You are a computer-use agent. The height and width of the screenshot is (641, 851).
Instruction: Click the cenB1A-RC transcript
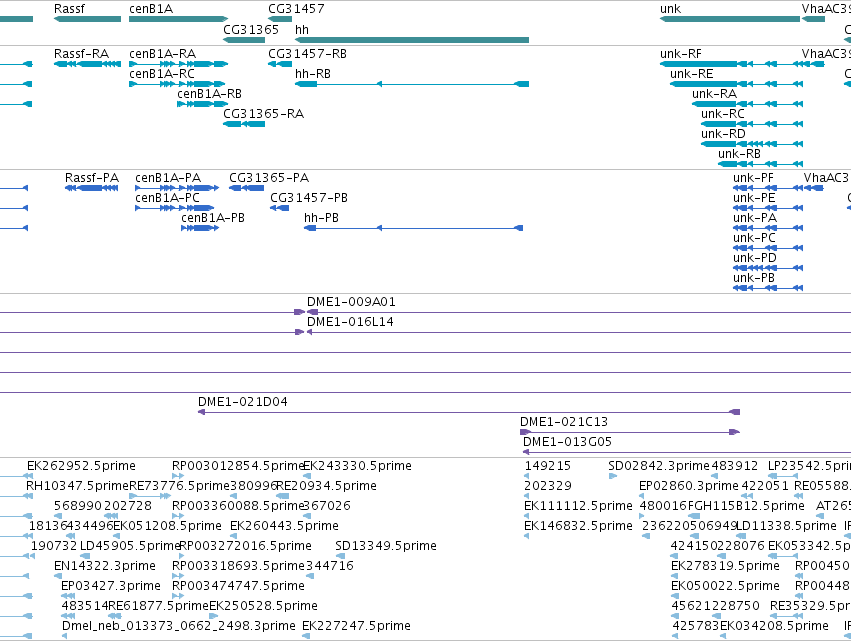pos(177,84)
